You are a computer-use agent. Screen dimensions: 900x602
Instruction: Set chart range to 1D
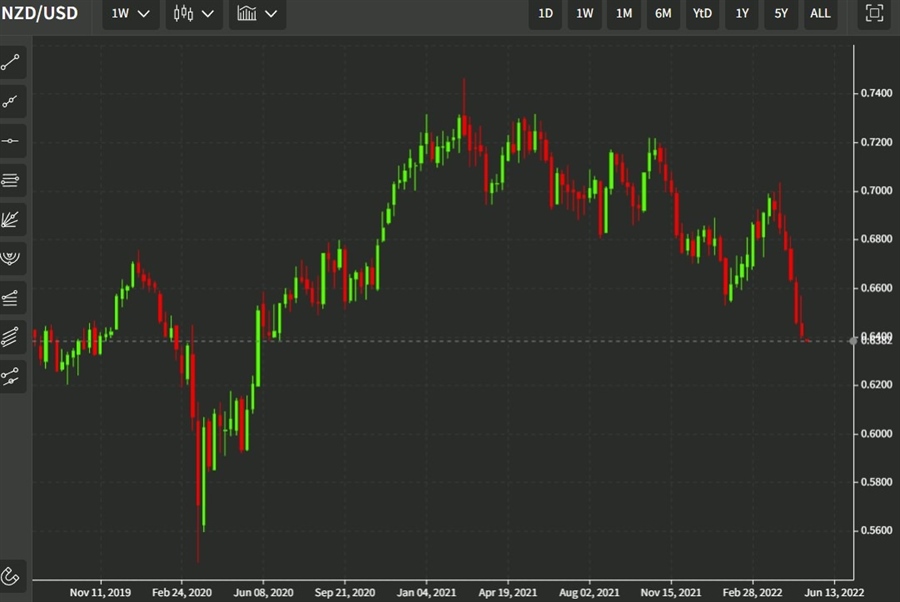[545, 13]
